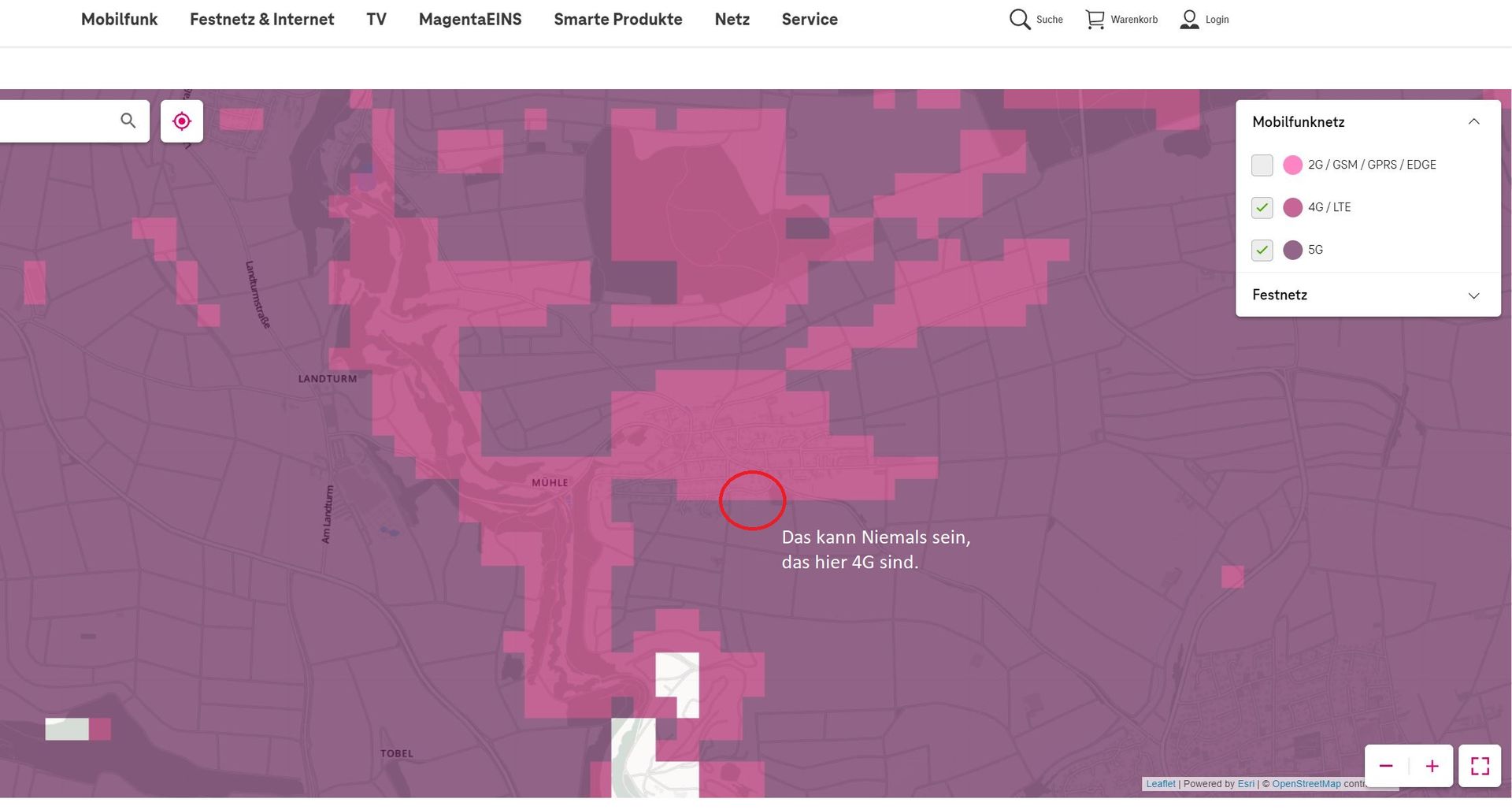Click the TOBEL map label
Viewport: 1512px width, 810px height.
pyautogui.click(x=397, y=754)
